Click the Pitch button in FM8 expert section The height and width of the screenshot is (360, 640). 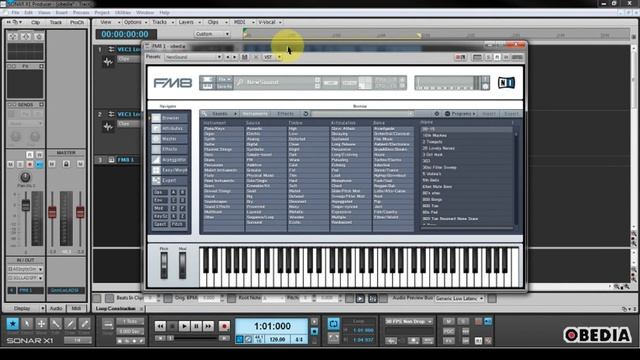(x=177, y=224)
